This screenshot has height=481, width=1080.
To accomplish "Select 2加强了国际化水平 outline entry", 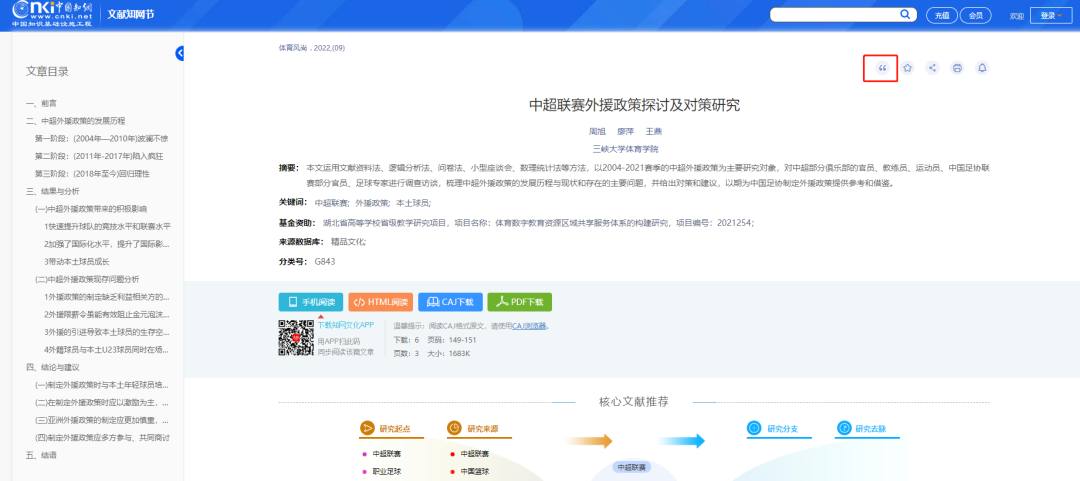I will tap(106, 244).
